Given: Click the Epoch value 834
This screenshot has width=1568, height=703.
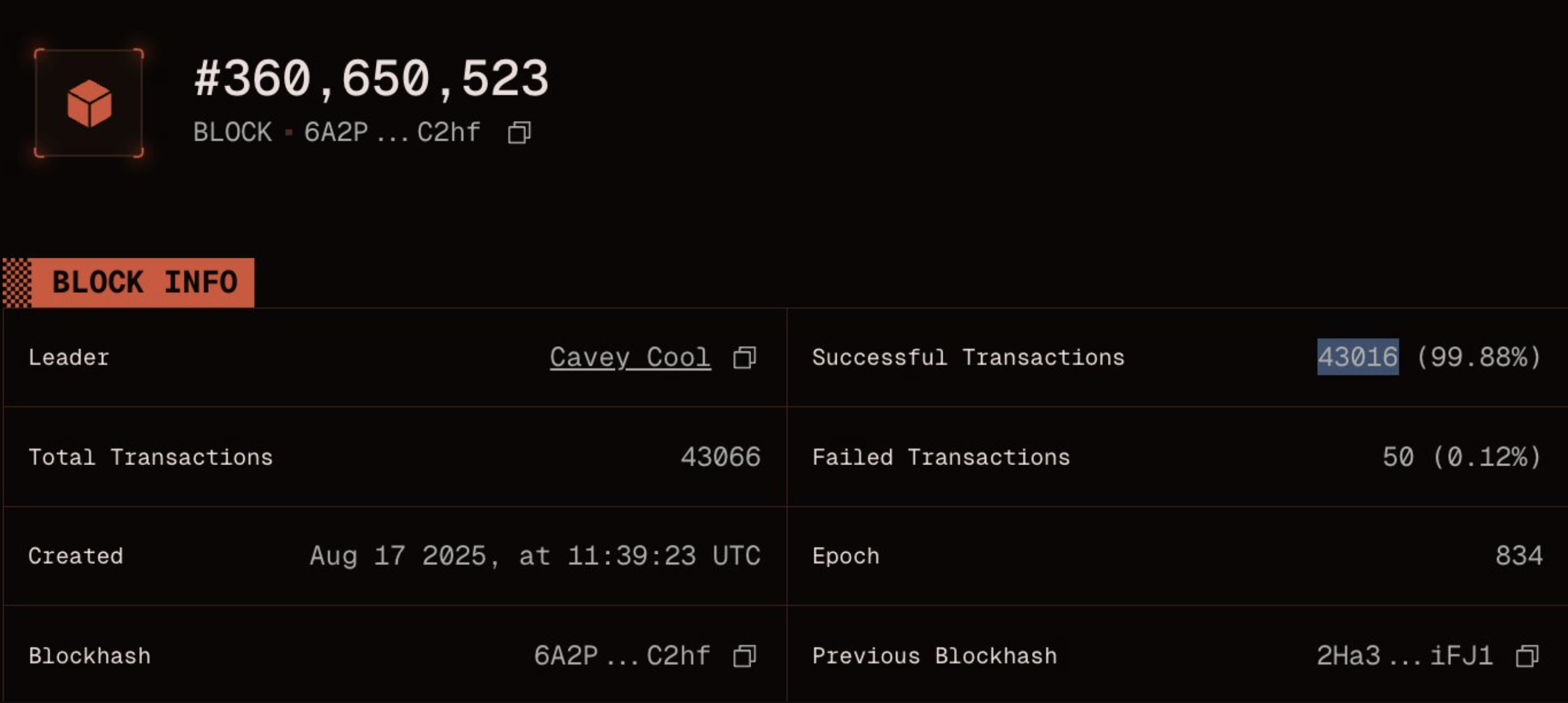Looking at the screenshot, I should 1519,556.
